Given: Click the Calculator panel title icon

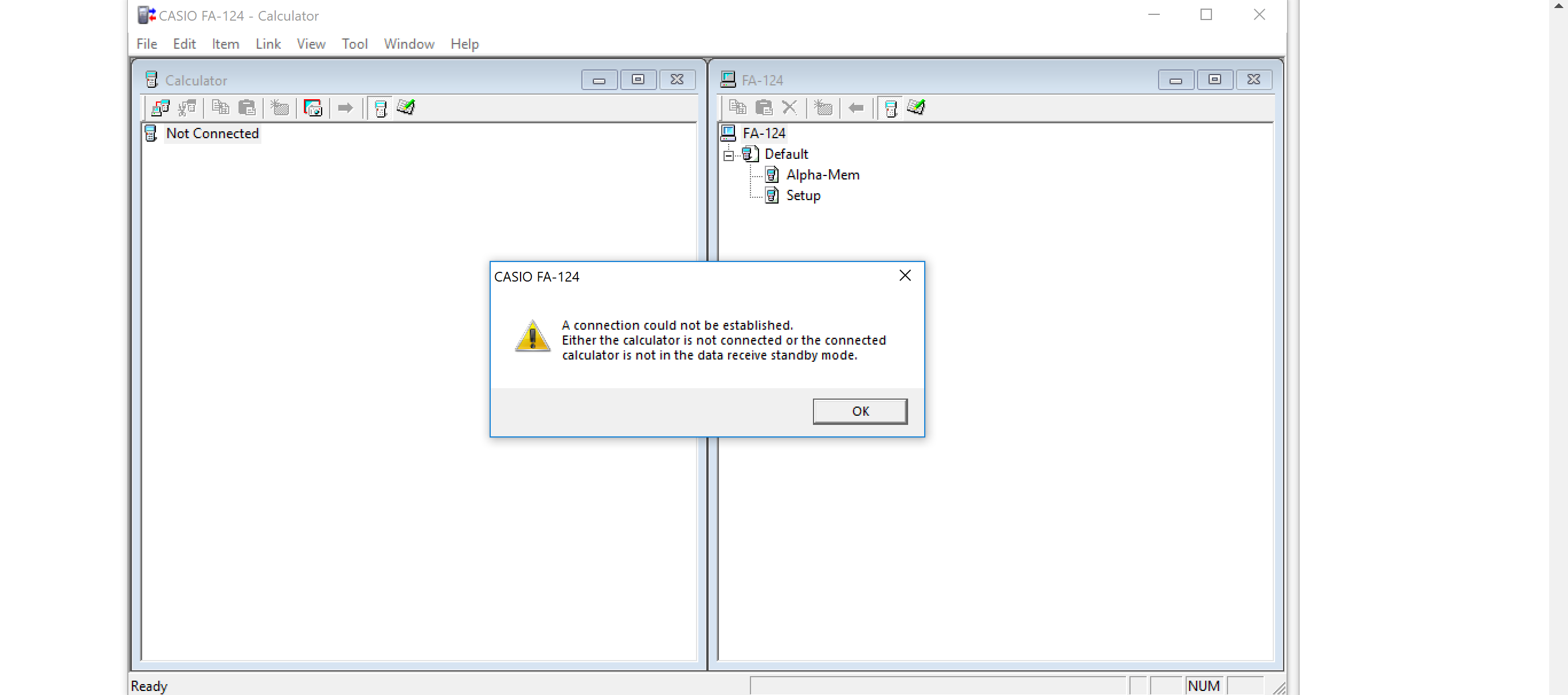Looking at the screenshot, I should pos(151,80).
